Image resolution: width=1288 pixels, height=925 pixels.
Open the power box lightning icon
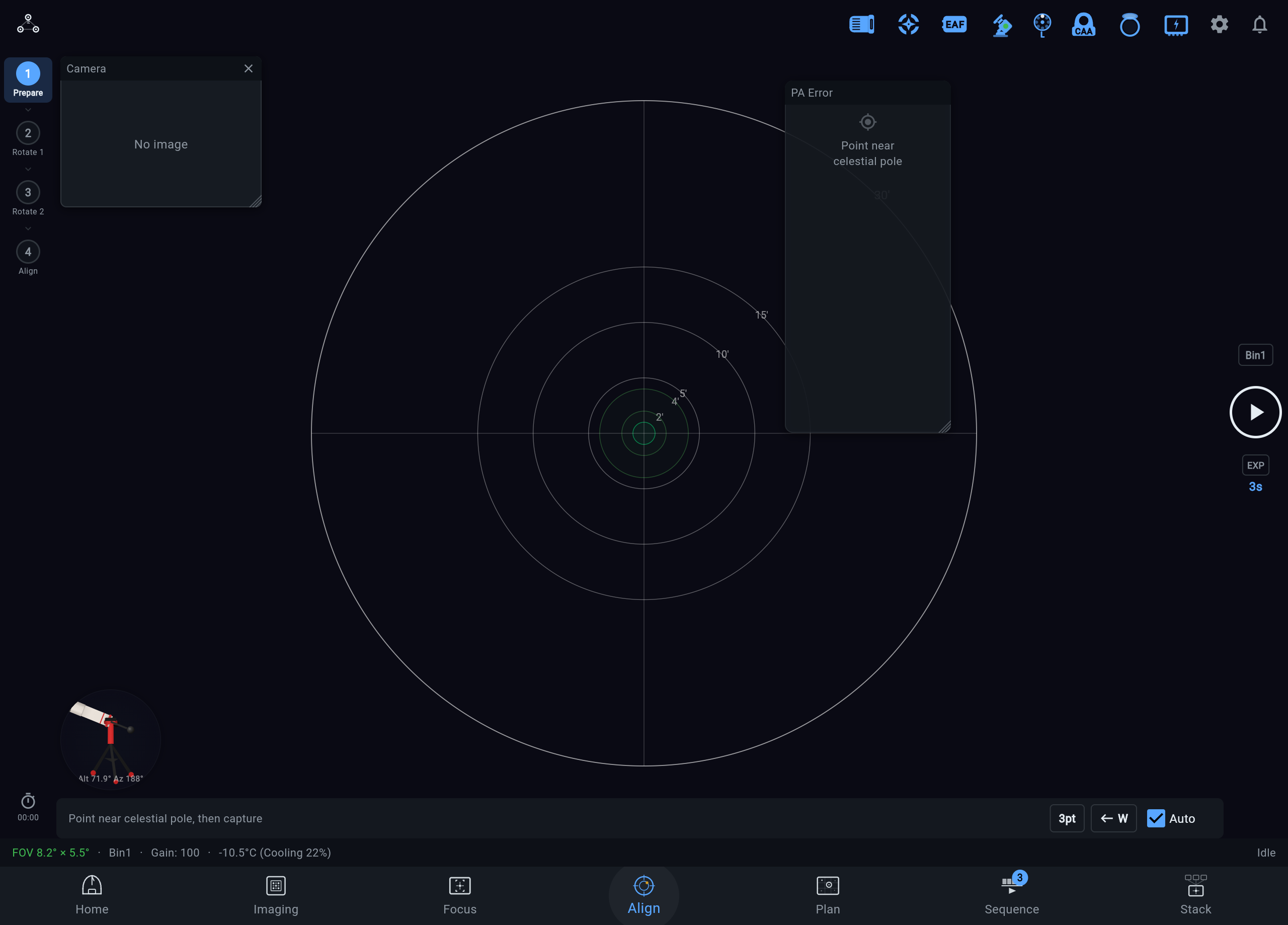click(1176, 25)
